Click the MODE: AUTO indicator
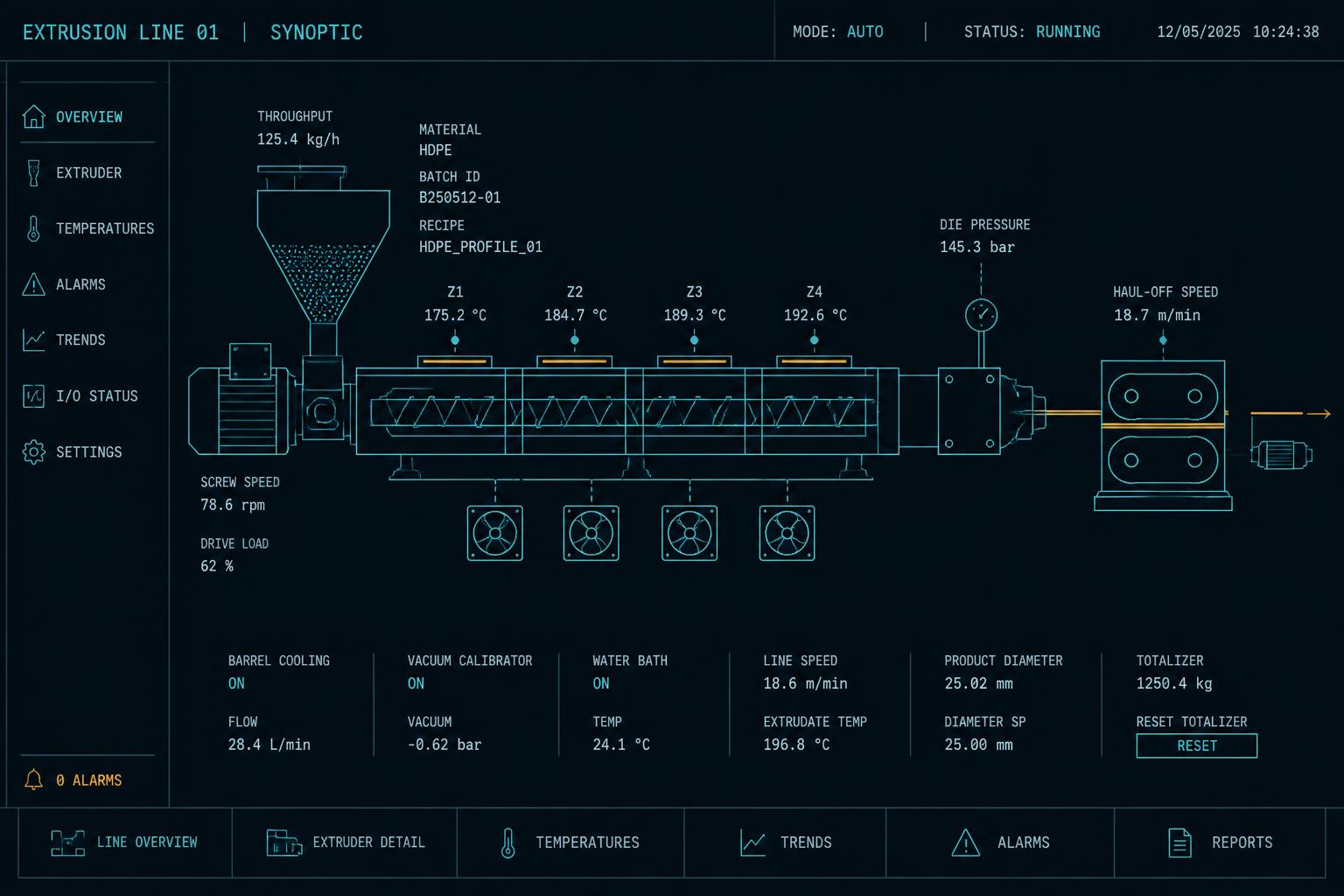 pos(837,31)
